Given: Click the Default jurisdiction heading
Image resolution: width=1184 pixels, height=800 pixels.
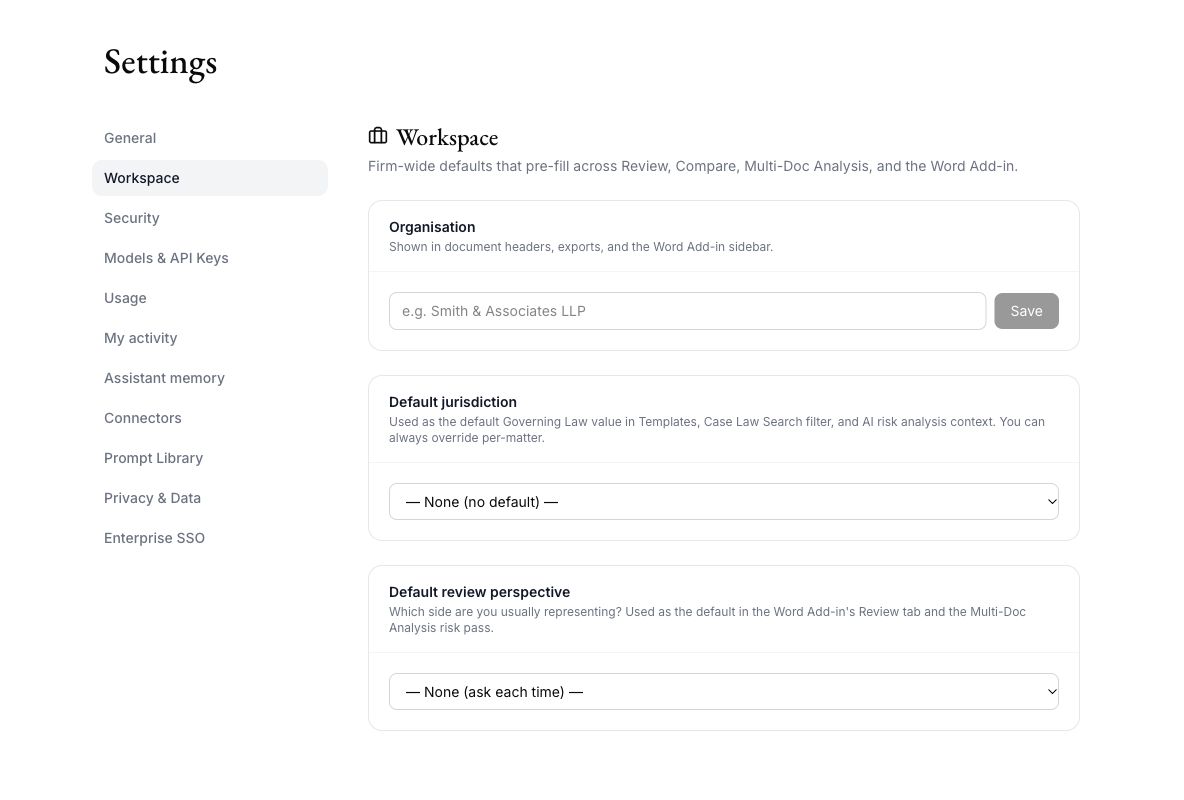Looking at the screenshot, I should [x=453, y=403].
